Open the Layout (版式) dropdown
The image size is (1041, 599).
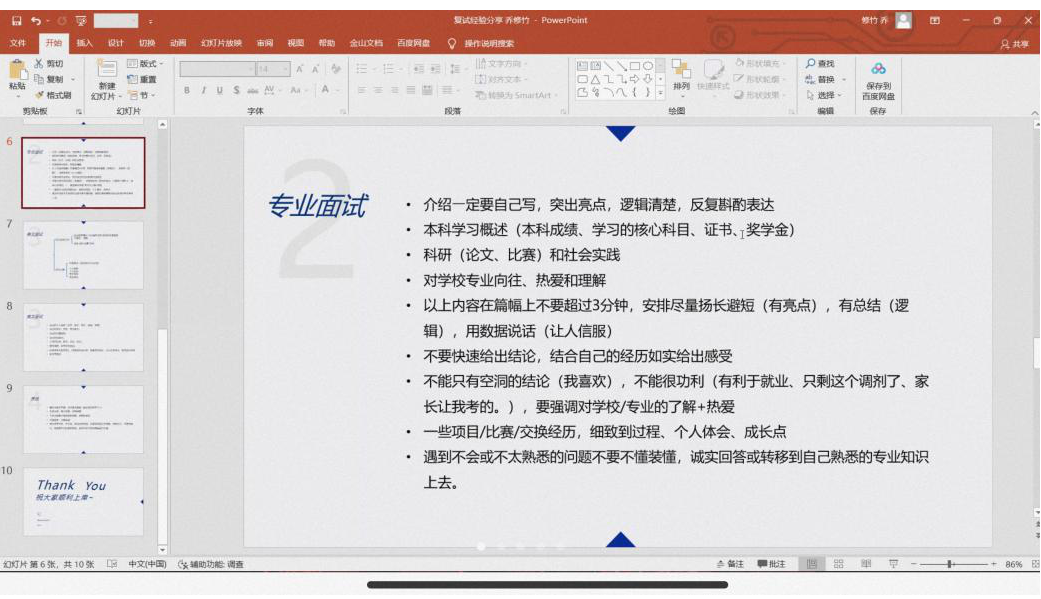pos(146,64)
